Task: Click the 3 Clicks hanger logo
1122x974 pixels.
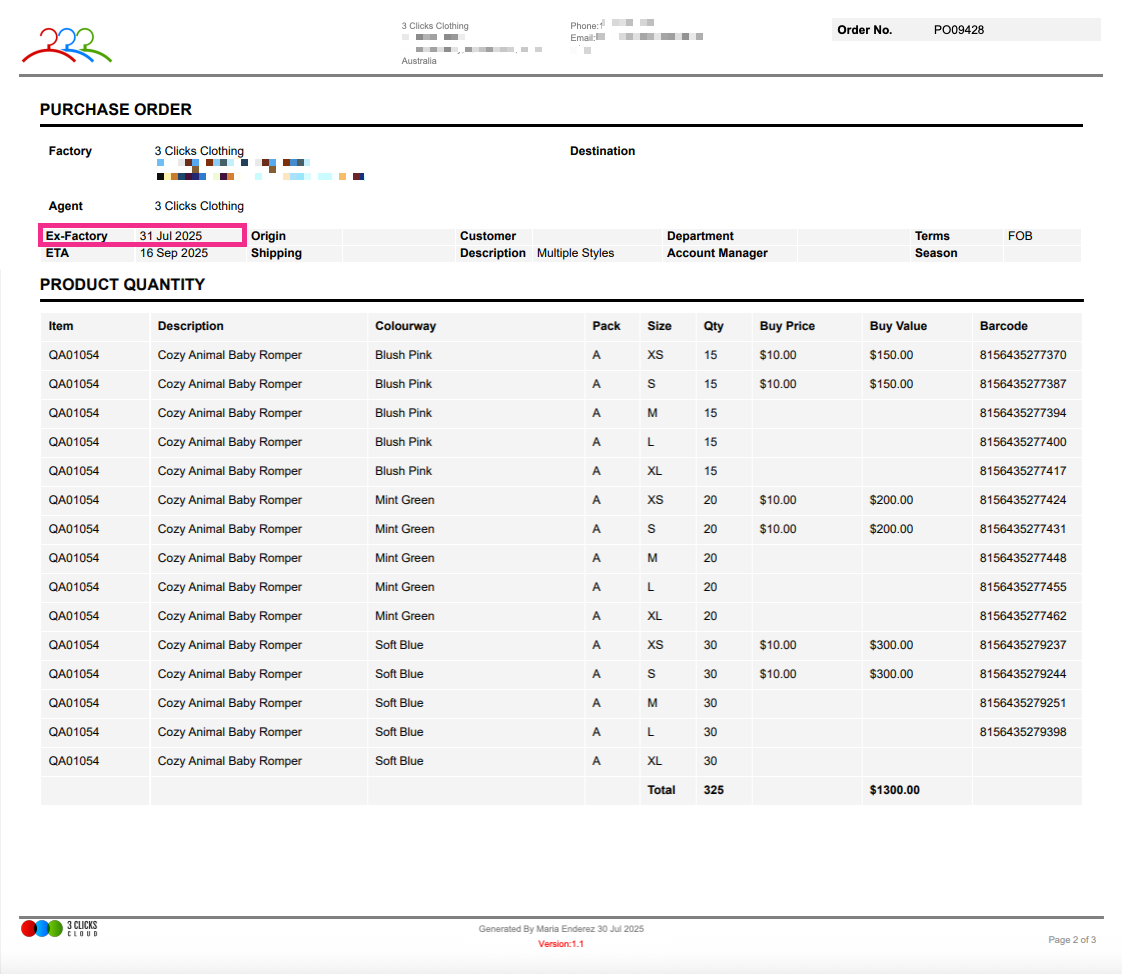Action: click(66, 44)
